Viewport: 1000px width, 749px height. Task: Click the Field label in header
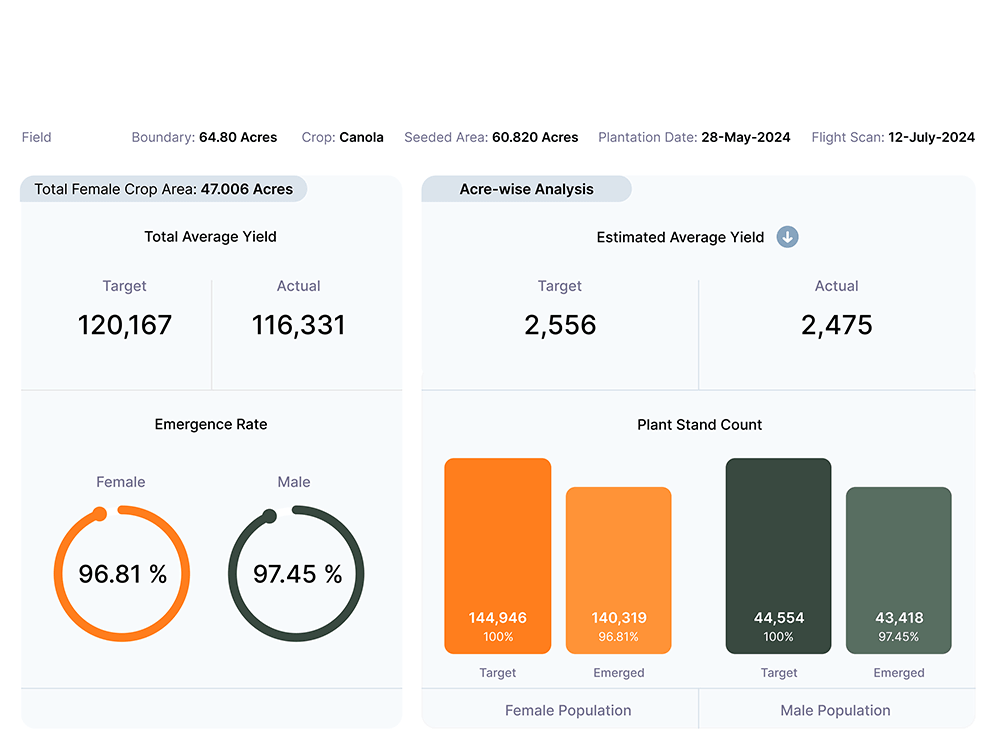click(37, 137)
